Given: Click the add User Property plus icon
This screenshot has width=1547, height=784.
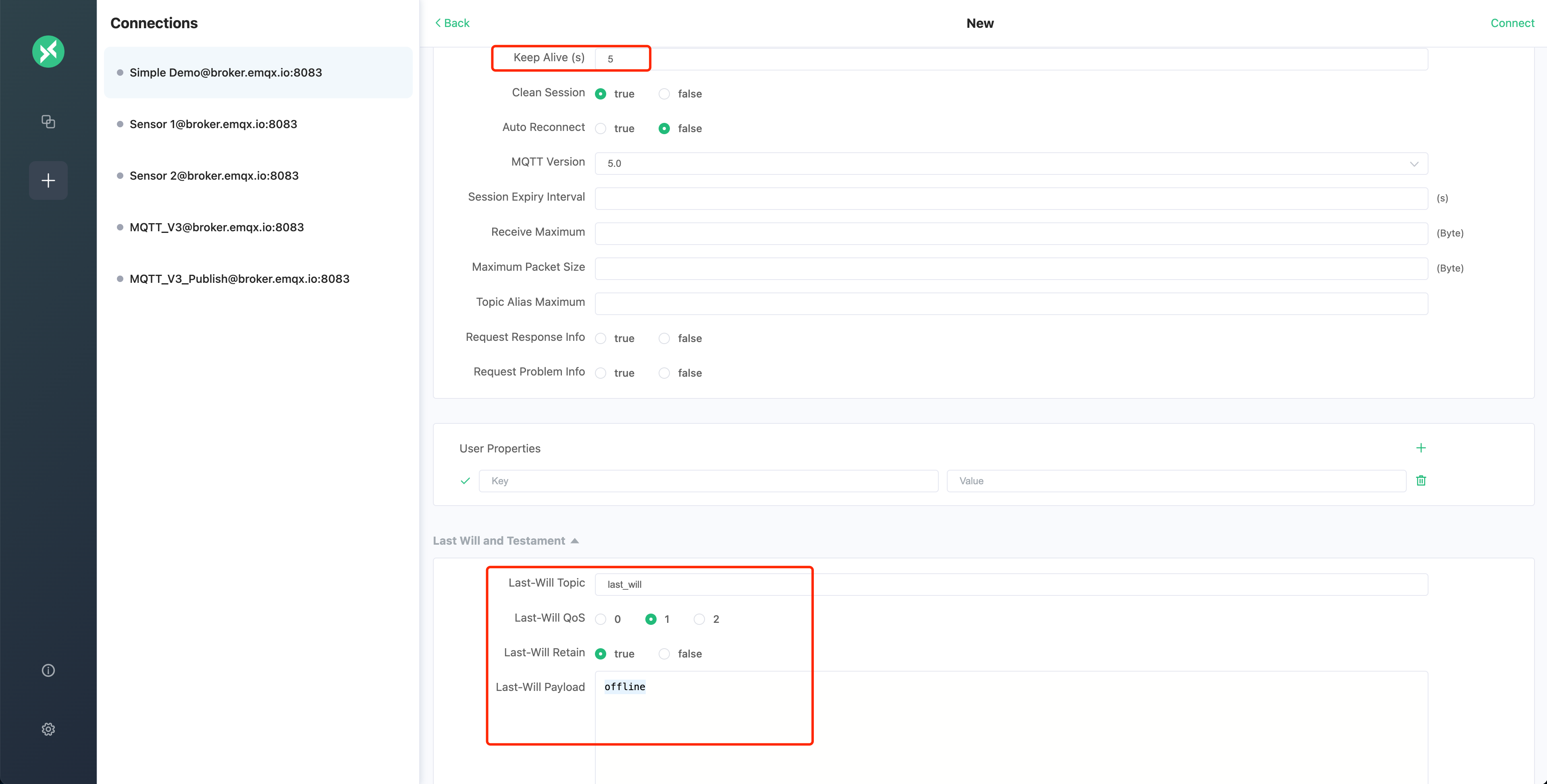Looking at the screenshot, I should tap(1421, 448).
